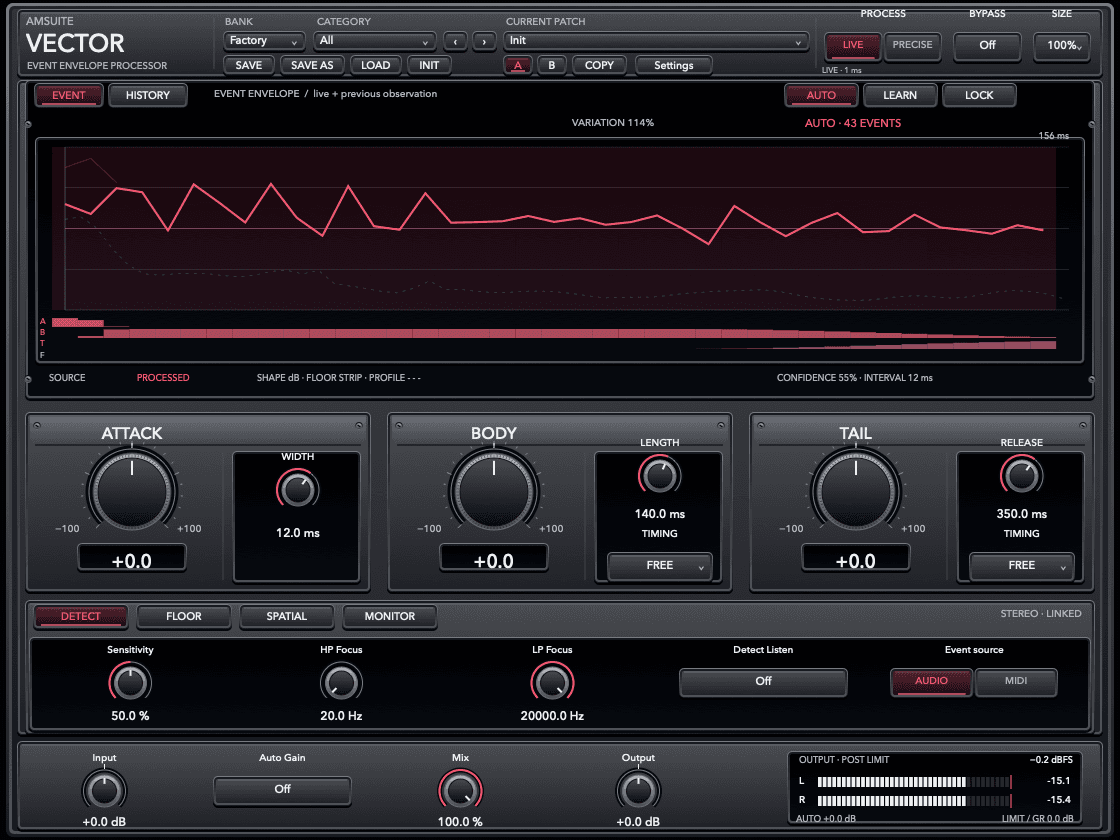1120x840 pixels.
Task: Click the TAIL panel top-right corner dot
Action: (1083, 426)
